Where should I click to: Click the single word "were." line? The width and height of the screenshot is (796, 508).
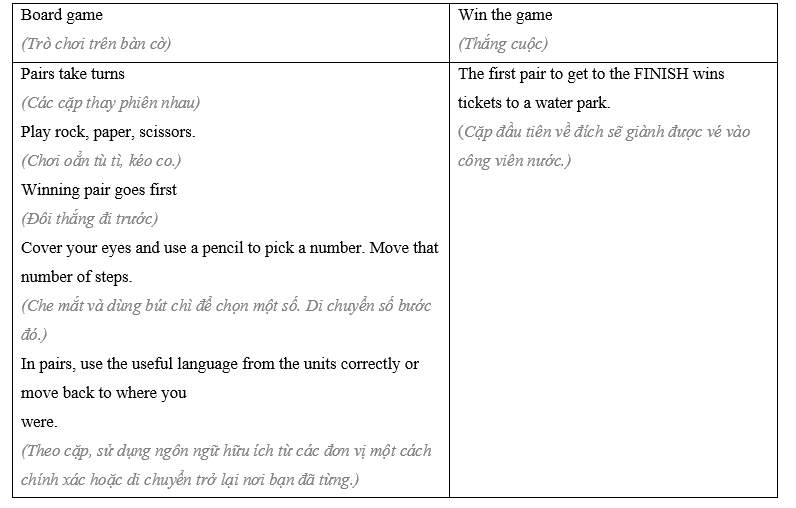point(39,422)
